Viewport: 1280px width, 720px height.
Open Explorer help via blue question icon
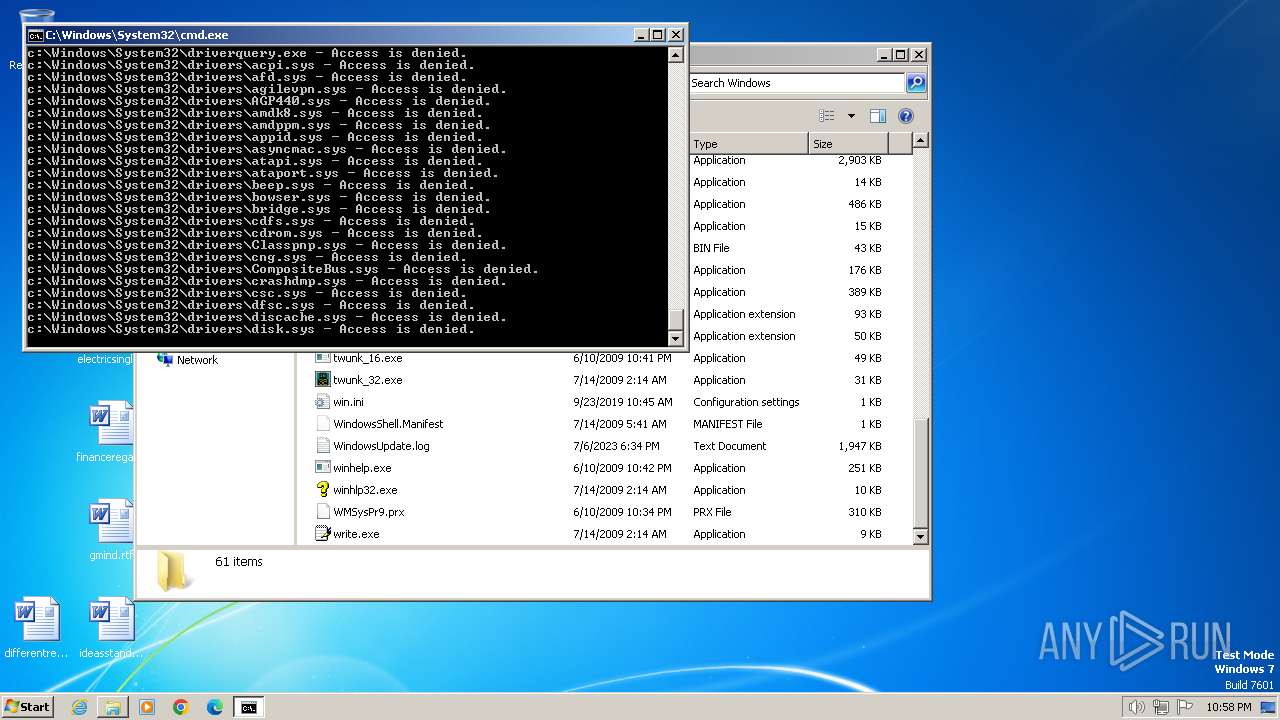[x=906, y=116]
